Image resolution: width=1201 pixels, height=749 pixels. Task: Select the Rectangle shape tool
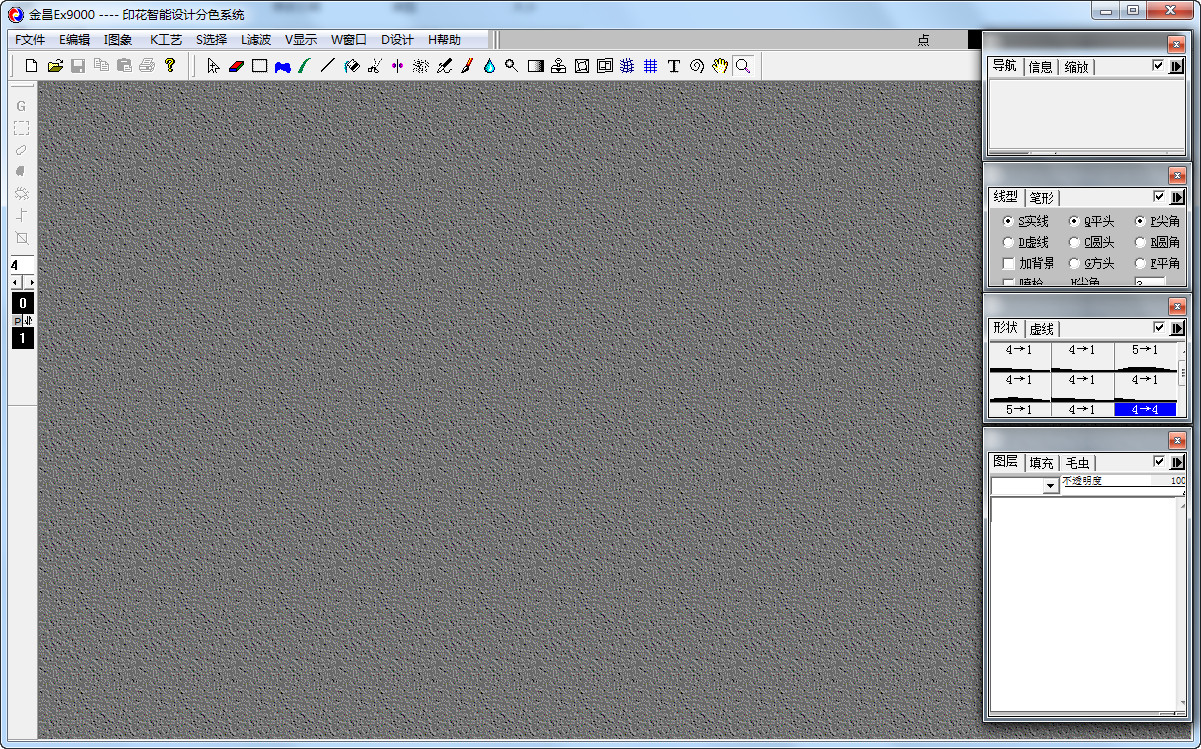[259, 66]
